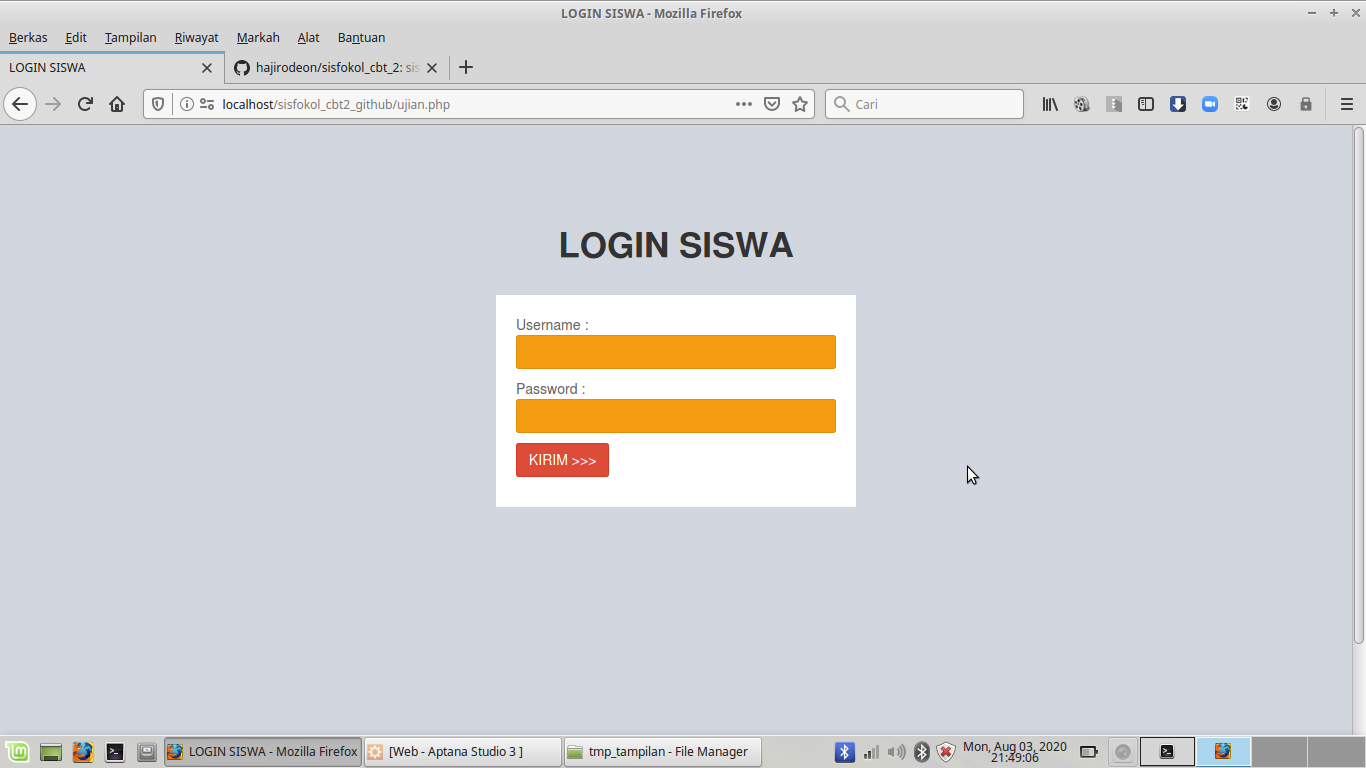Switch to the LOGIN SISWA tab
Screen dimensions: 1366x768
click(x=112, y=68)
